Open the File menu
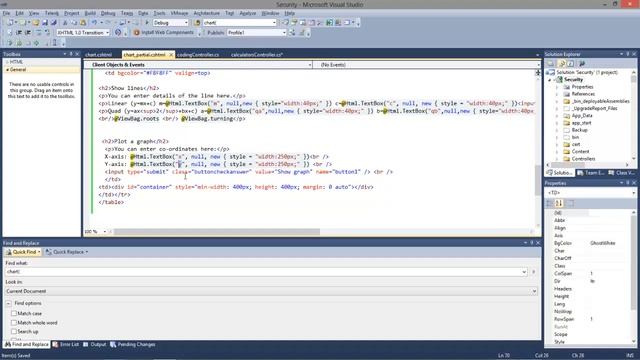This screenshot has height=360, width=640. pos(6,13)
